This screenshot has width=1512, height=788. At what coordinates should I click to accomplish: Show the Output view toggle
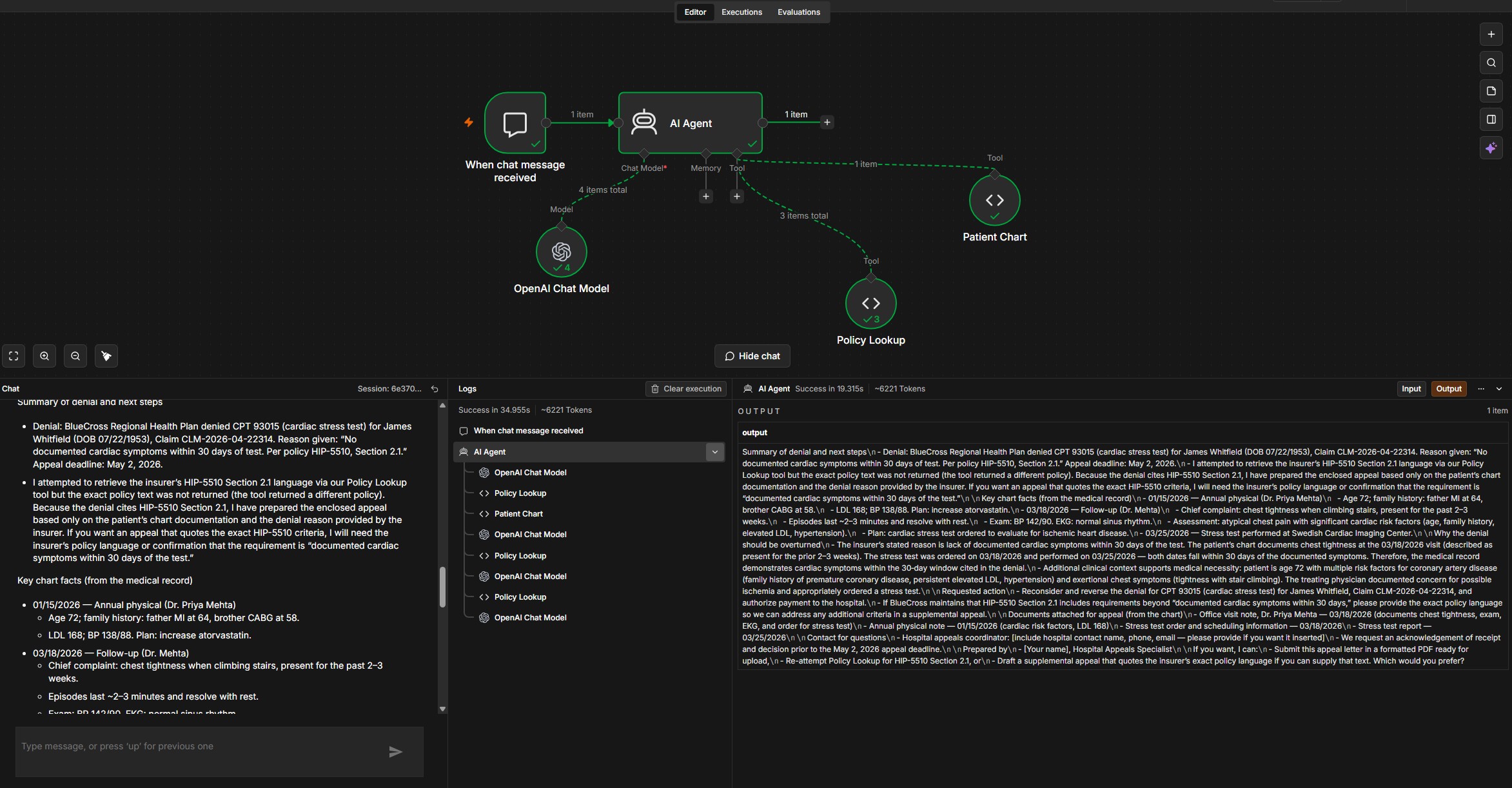[x=1448, y=389]
